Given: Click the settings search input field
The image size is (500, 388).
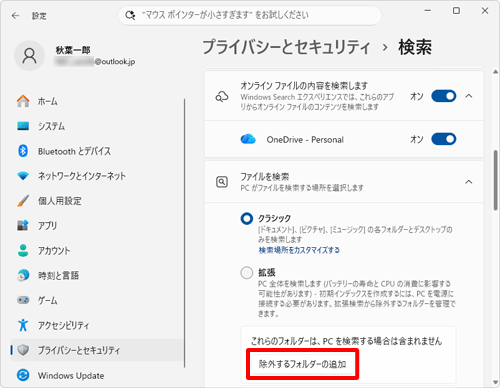Looking at the screenshot, I should tap(250, 15).
